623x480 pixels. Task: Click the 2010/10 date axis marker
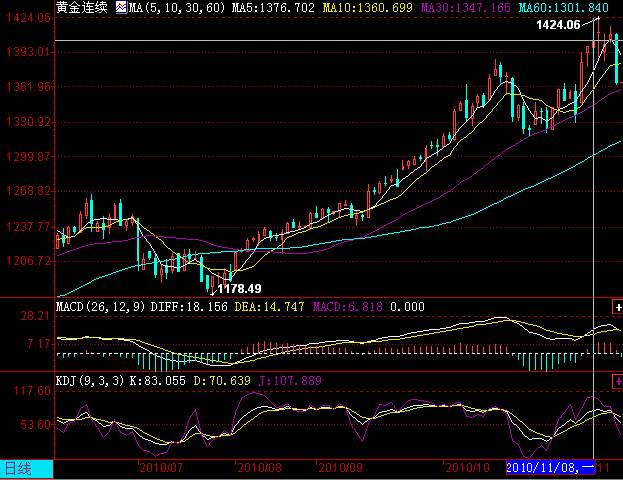[467, 468]
